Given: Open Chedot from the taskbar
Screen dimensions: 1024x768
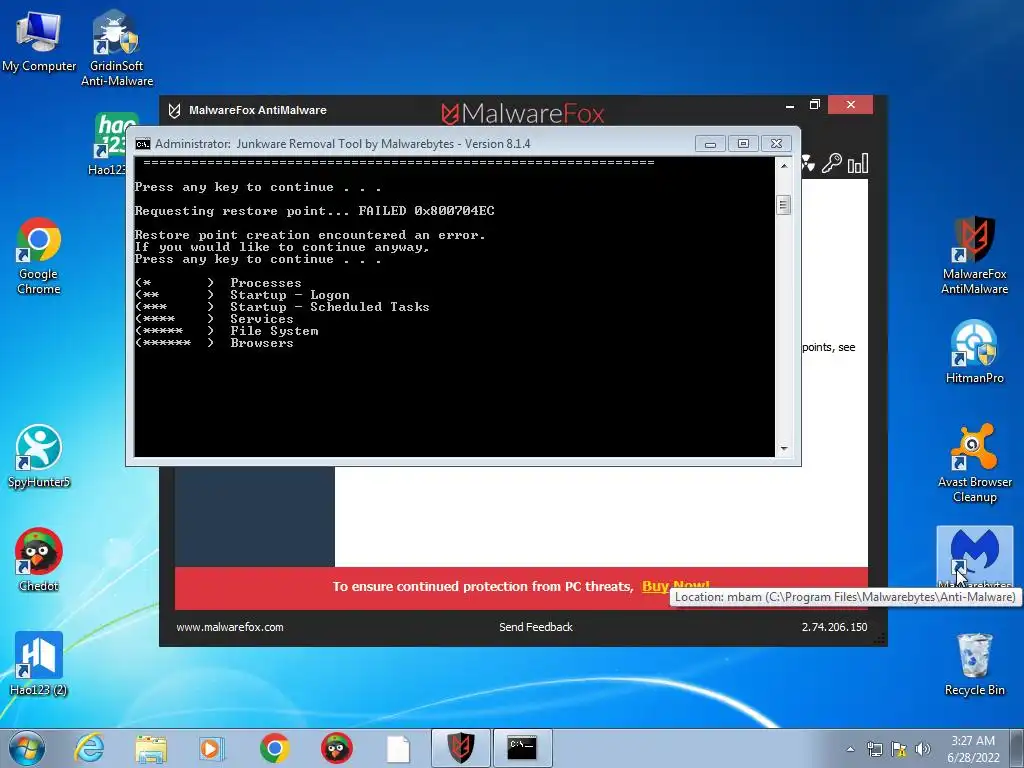Looking at the screenshot, I should tap(336, 748).
